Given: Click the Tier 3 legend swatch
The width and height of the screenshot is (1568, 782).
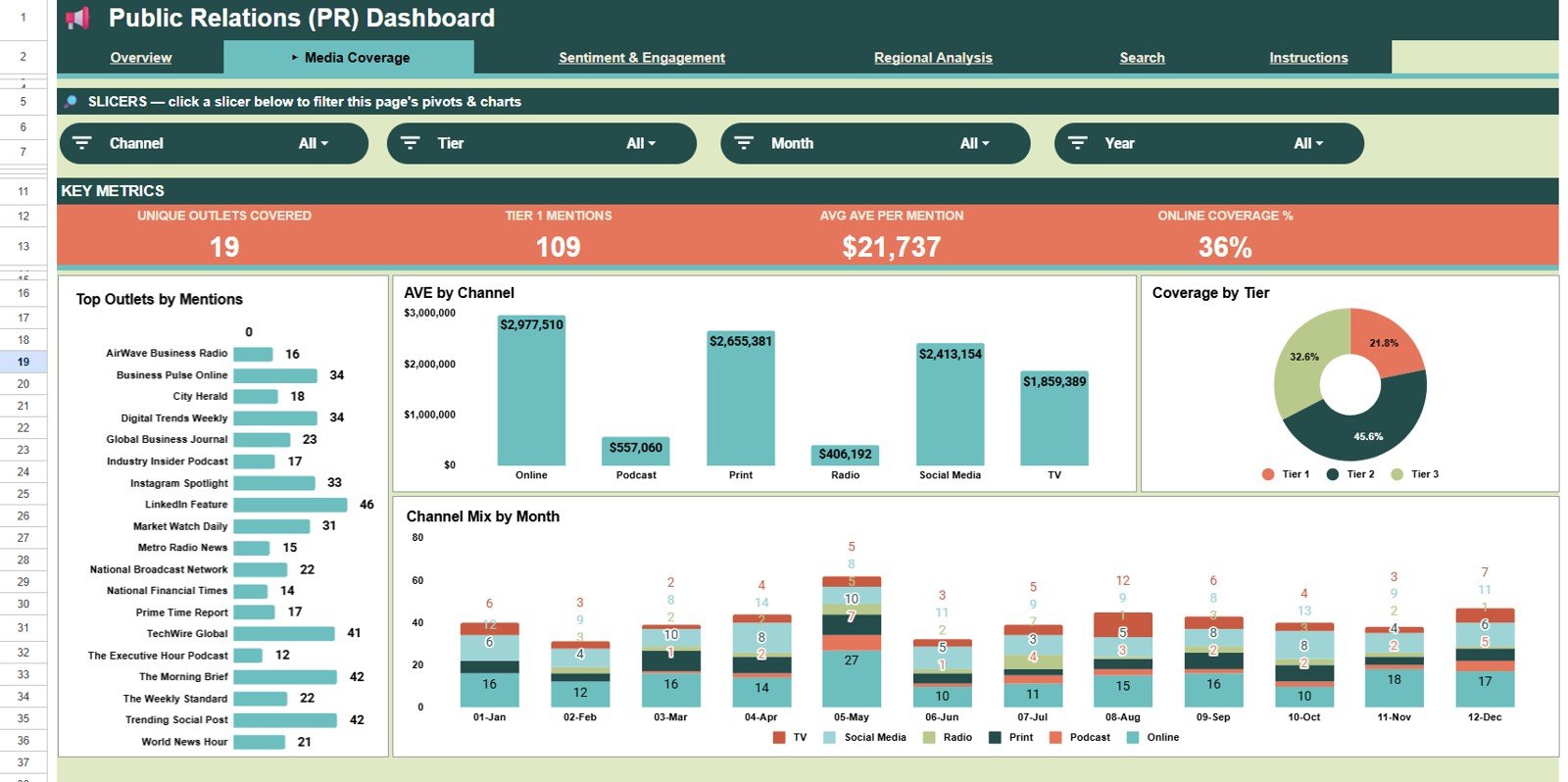Looking at the screenshot, I should [1397, 474].
